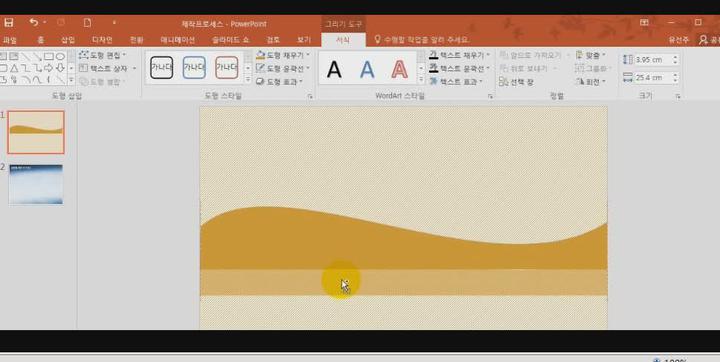Viewport: 720px width, 362px height.
Task: Open the Undo history dropdown arrow
Action: click(x=45, y=23)
